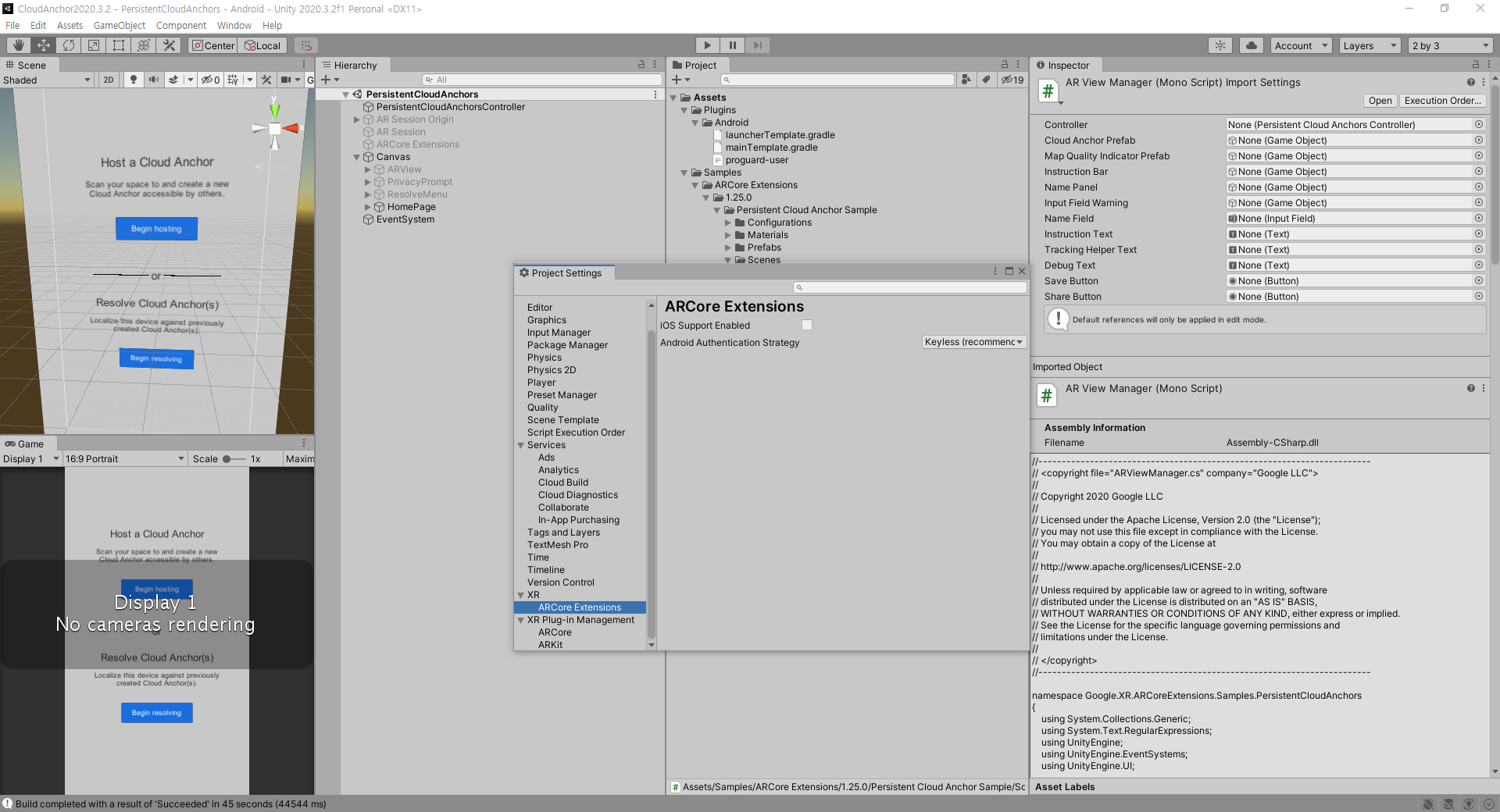The width and height of the screenshot is (1500, 812).
Task: Toggle scene lighting bulb icon
Action: click(x=134, y=80)
